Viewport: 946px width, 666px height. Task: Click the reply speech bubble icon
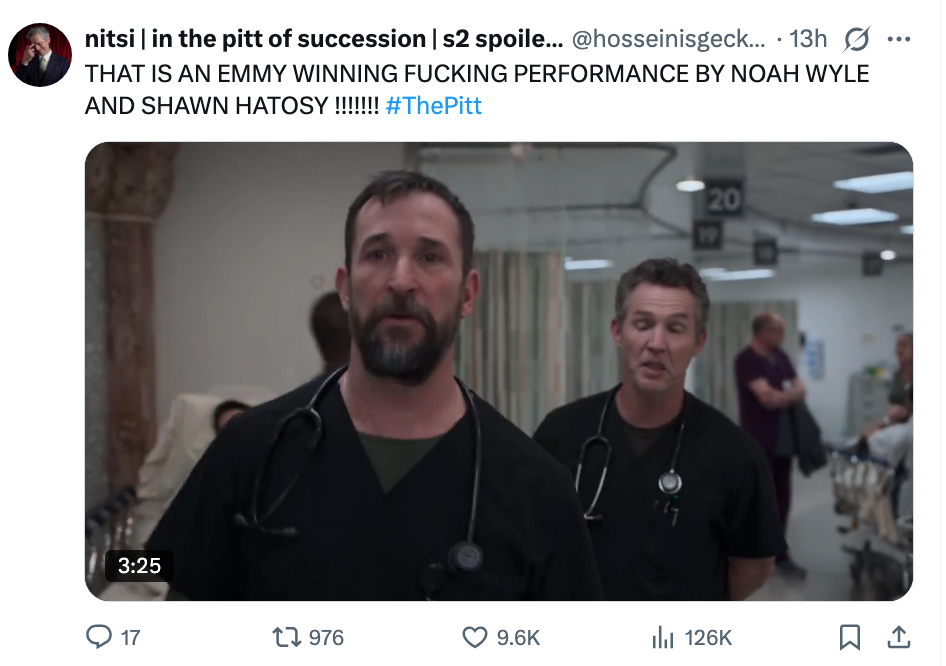coord(100,637)
